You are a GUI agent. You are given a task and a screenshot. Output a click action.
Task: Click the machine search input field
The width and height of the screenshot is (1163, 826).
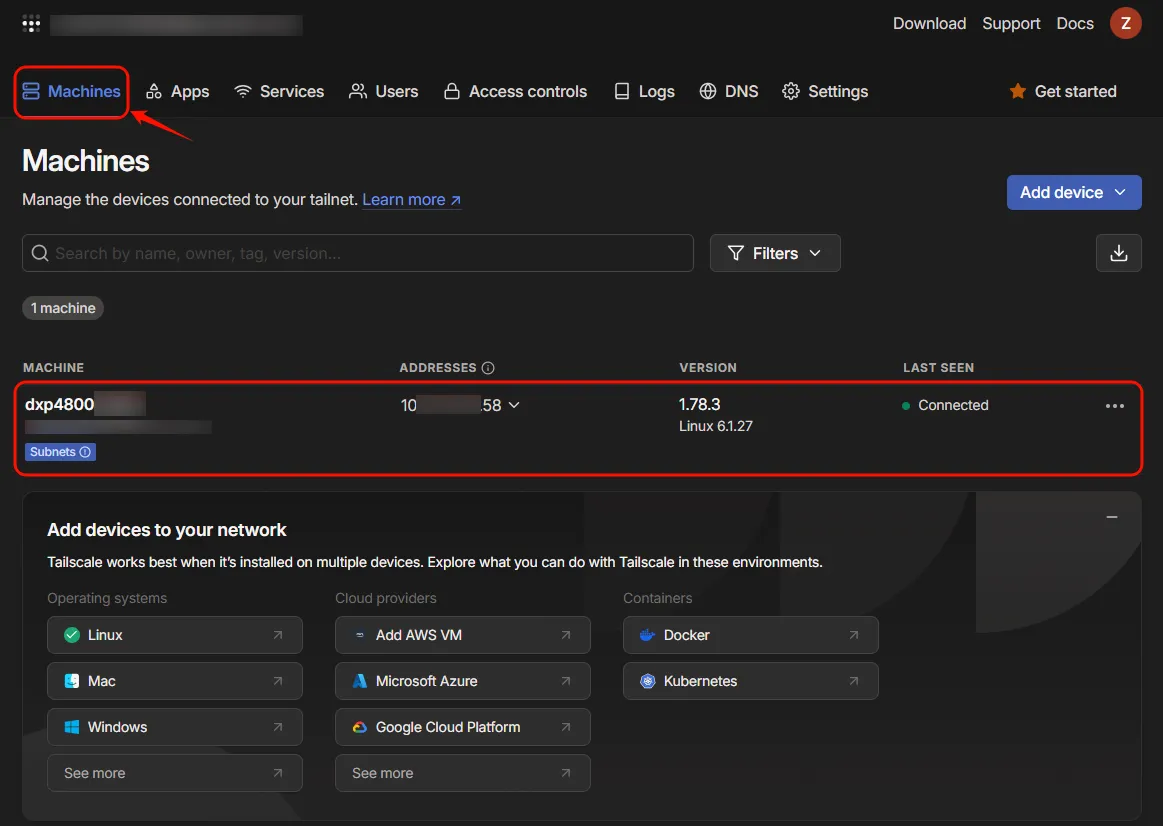pyautogui.click(x=357, y=253)
